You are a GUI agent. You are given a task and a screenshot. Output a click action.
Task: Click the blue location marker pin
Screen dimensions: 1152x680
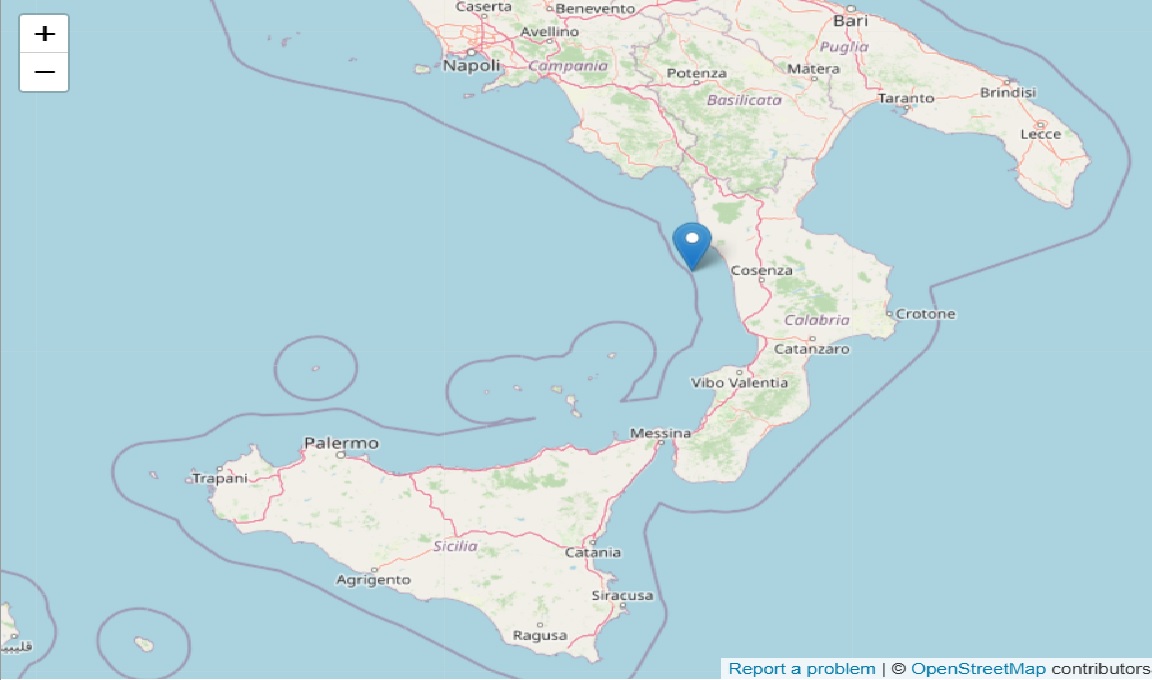click(x=692, y=247)
